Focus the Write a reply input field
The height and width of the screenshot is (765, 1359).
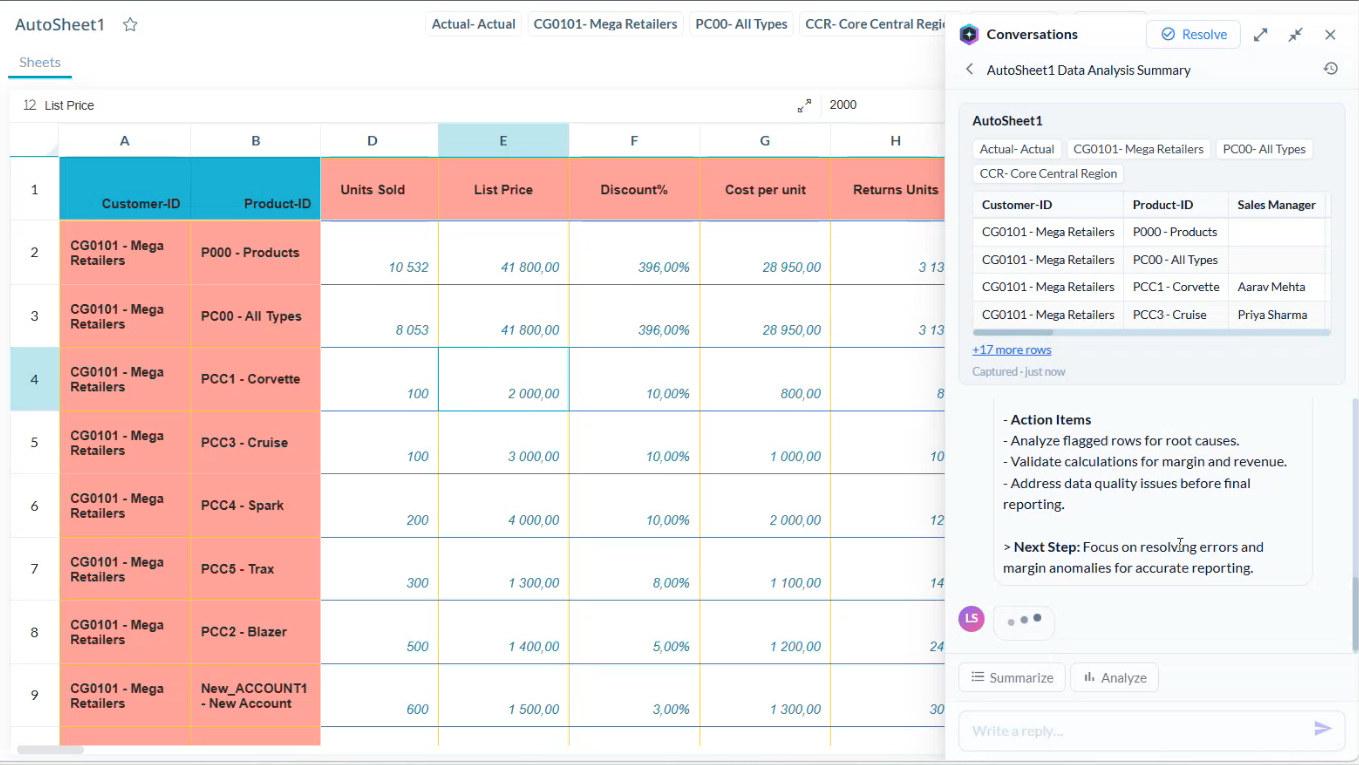tap(1134, 730)
